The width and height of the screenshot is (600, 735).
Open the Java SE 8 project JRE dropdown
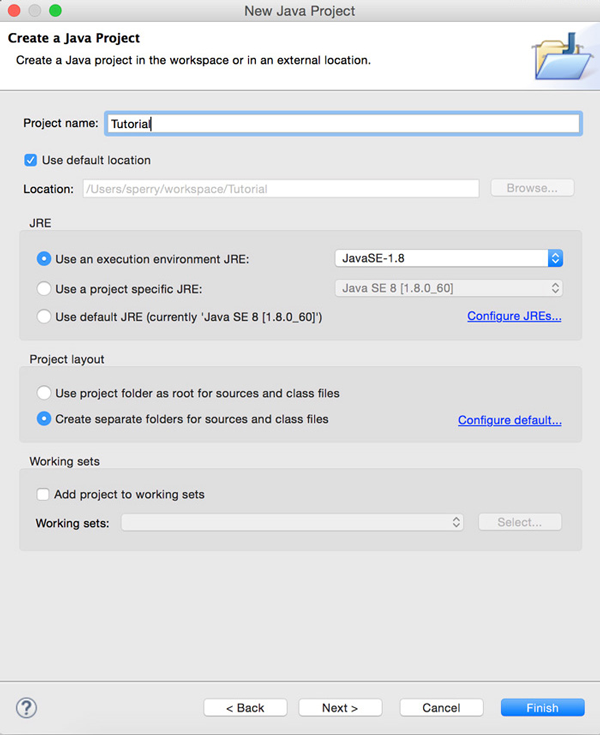pyautogui.click(x=448, y=289)
